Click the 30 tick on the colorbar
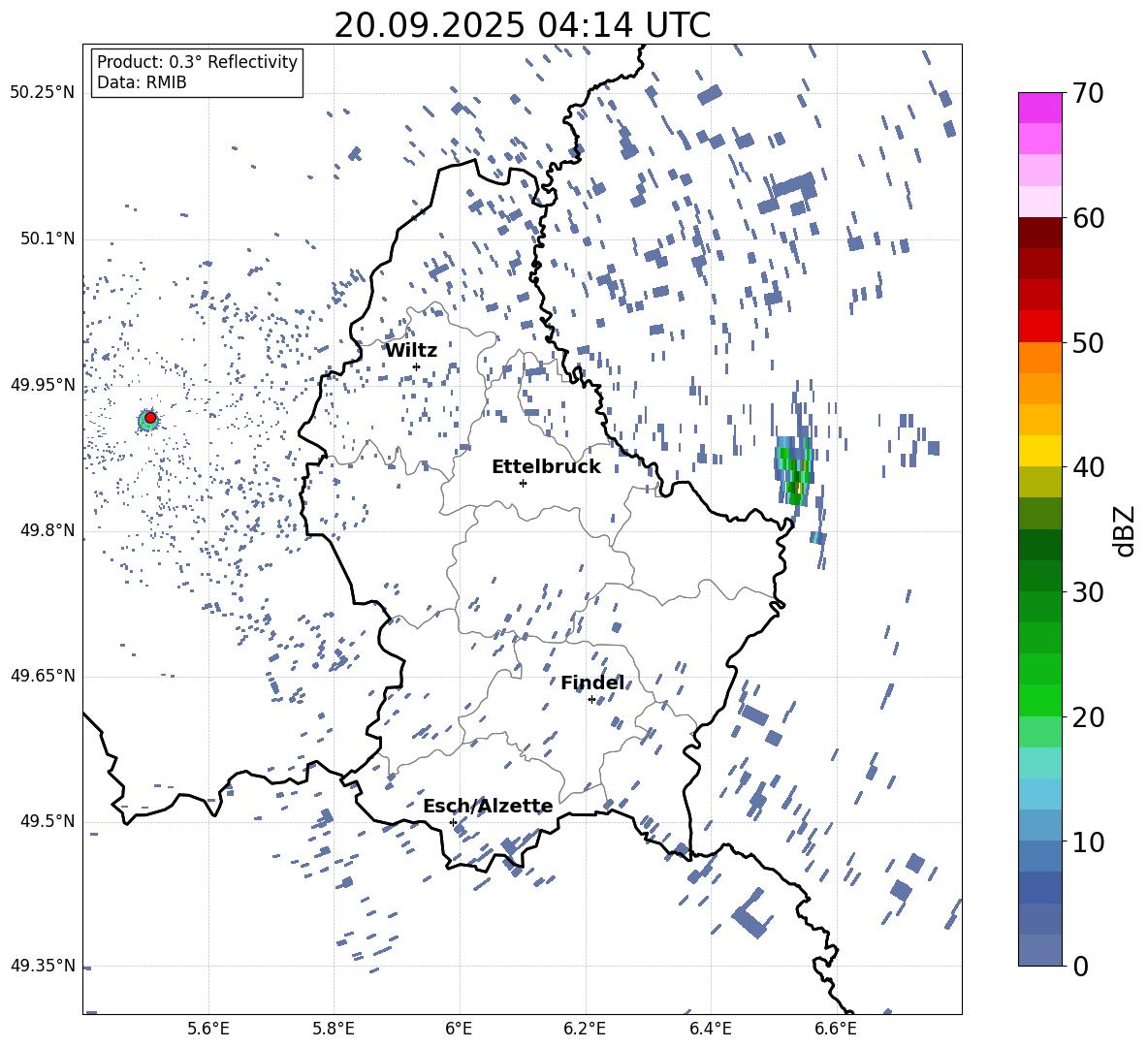The width and height of the screenshot is (1148, 1048). coord(1089,591)
